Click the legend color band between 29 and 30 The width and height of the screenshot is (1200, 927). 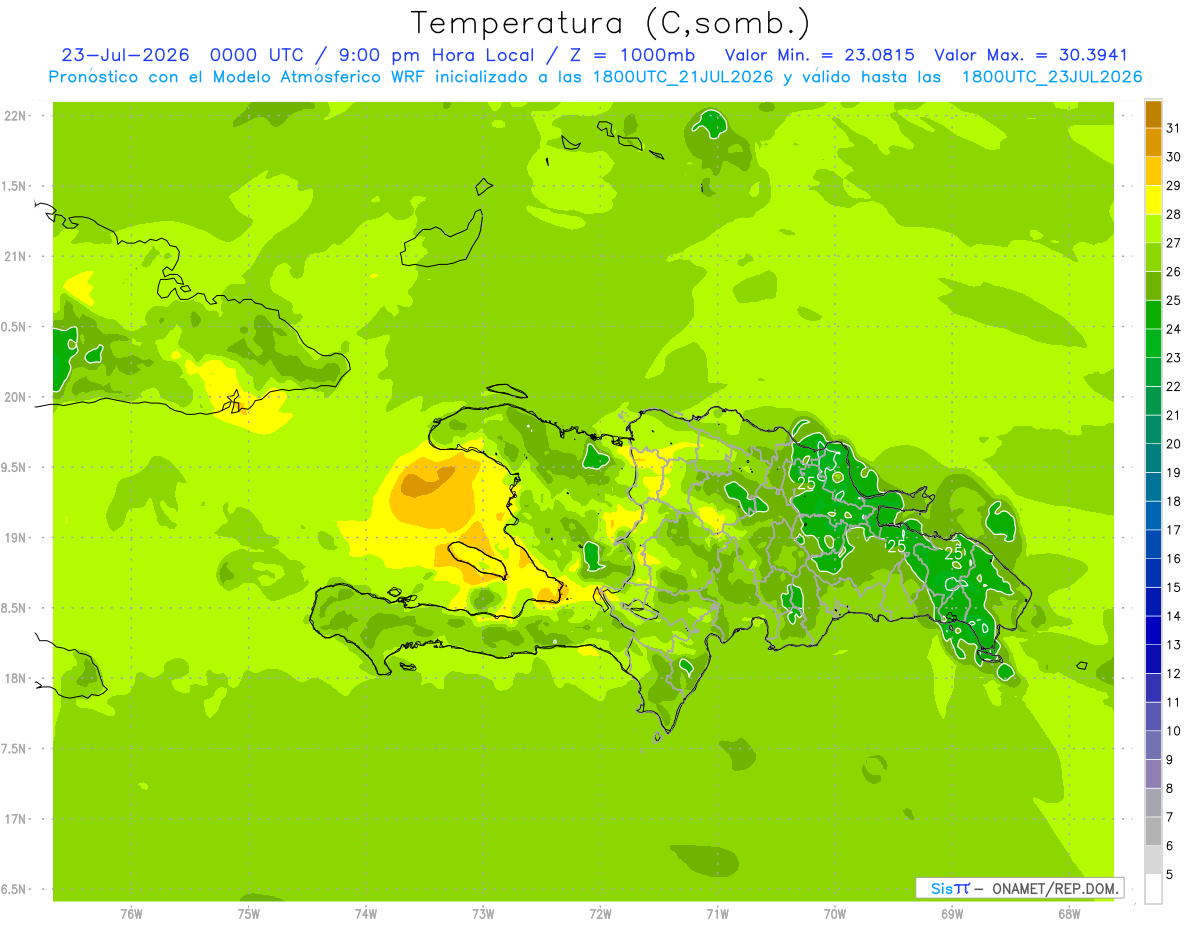pos(1153,171)
